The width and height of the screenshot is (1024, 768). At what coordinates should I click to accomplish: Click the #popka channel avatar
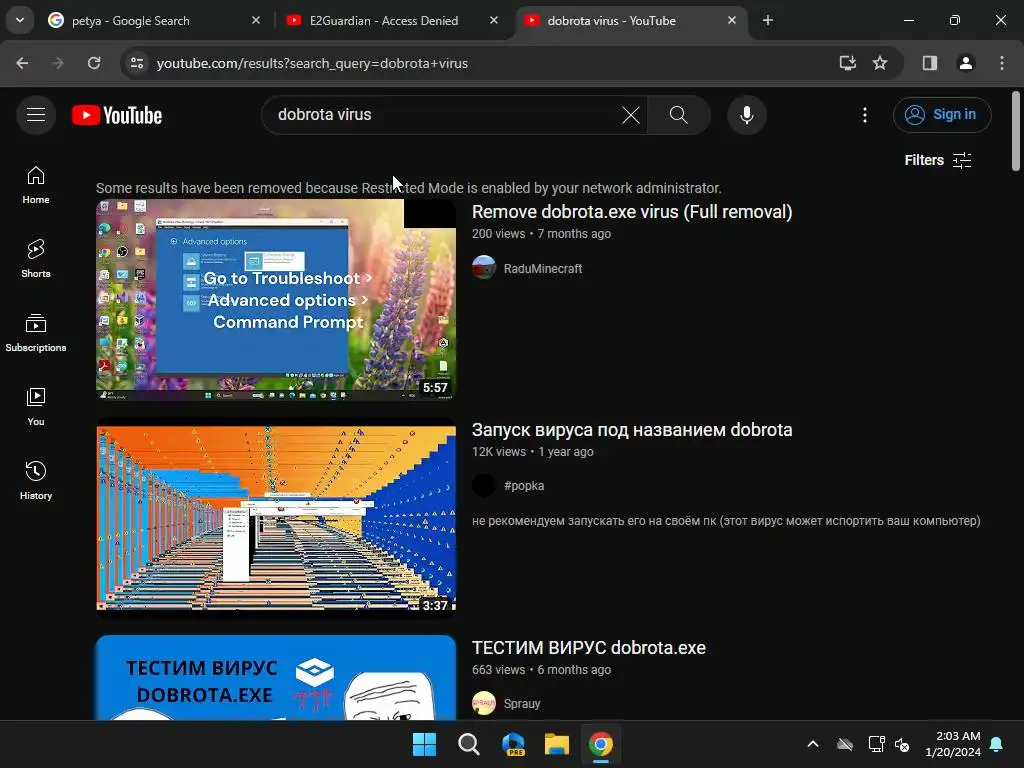[484, 485]
